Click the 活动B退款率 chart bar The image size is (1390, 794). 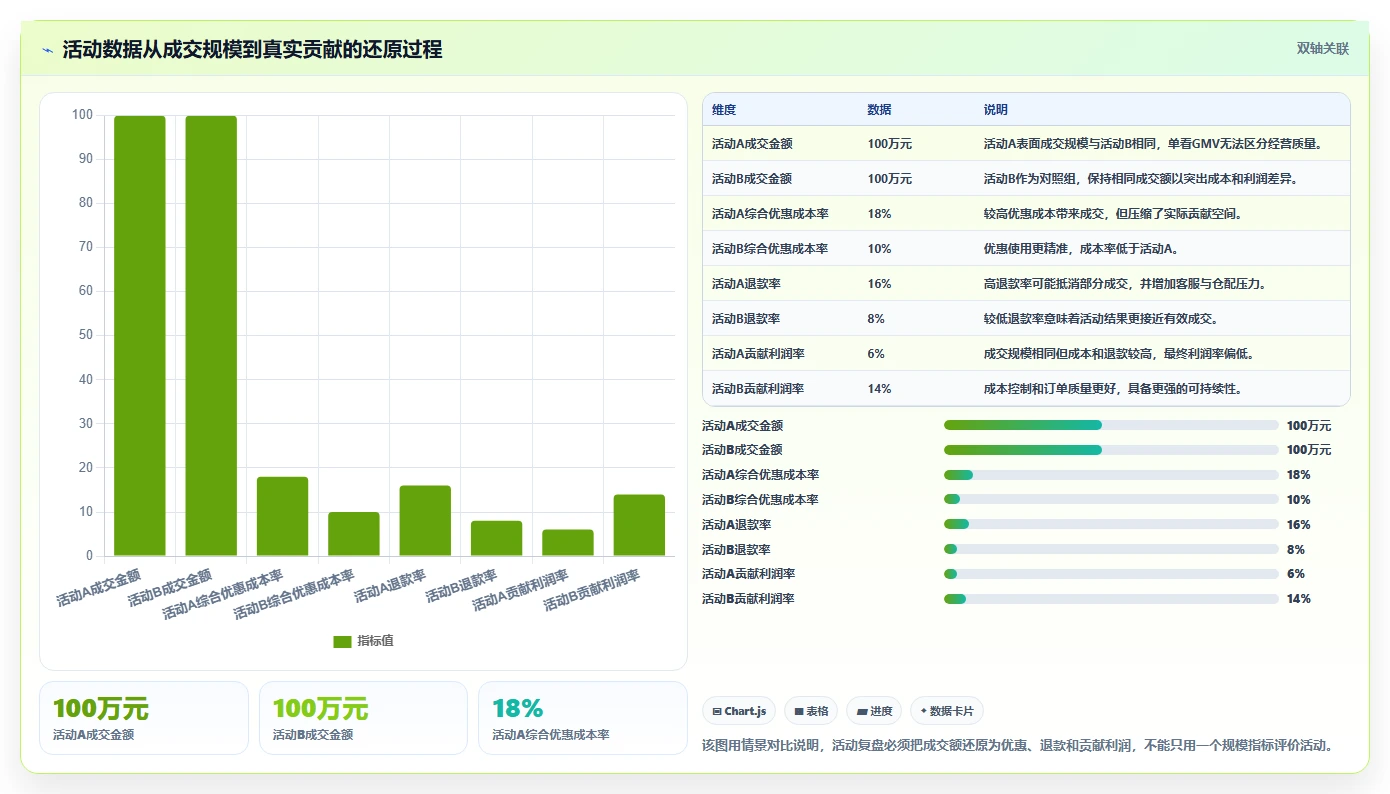pos(497,539)
